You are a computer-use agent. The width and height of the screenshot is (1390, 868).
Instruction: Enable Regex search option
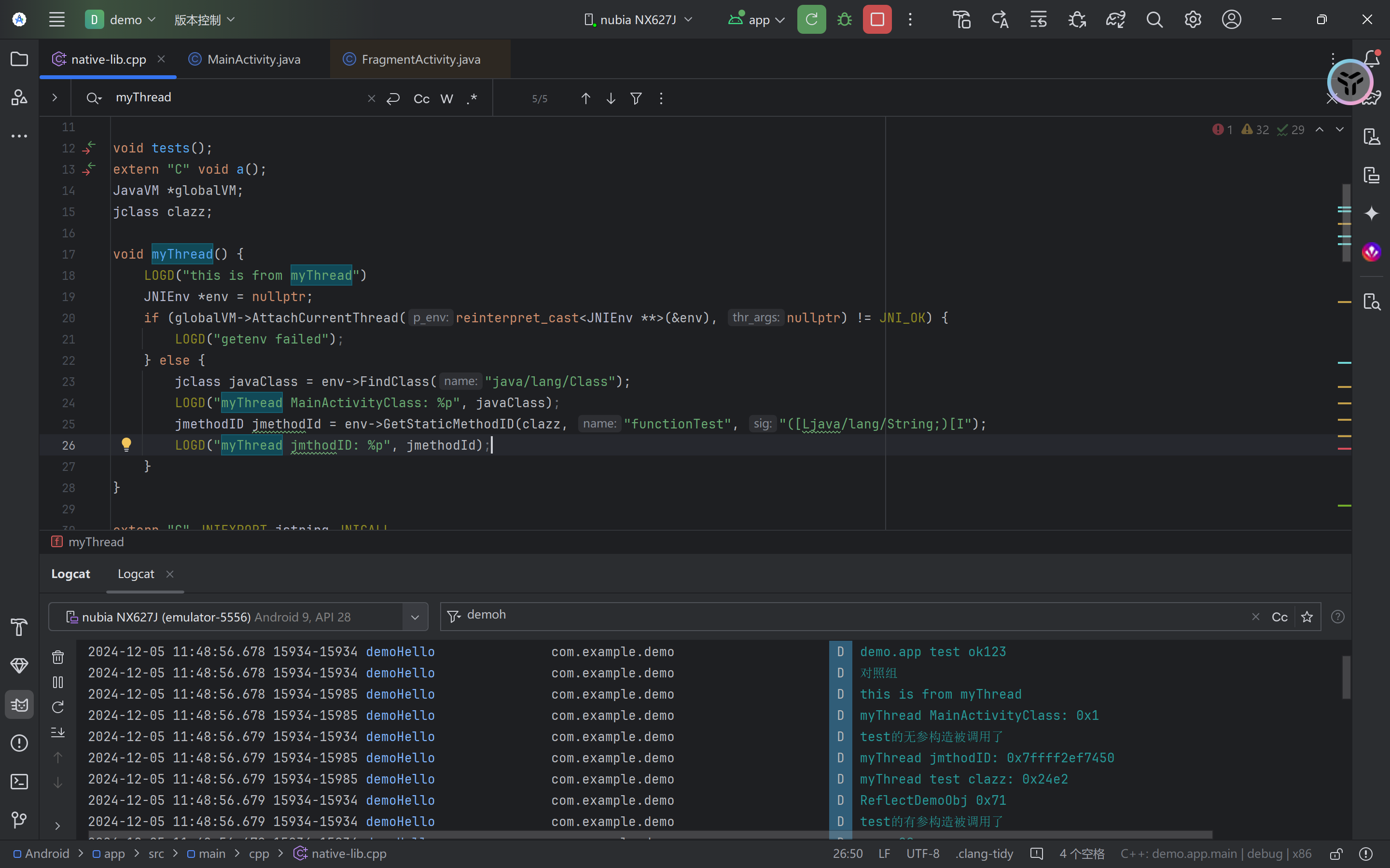472,99
